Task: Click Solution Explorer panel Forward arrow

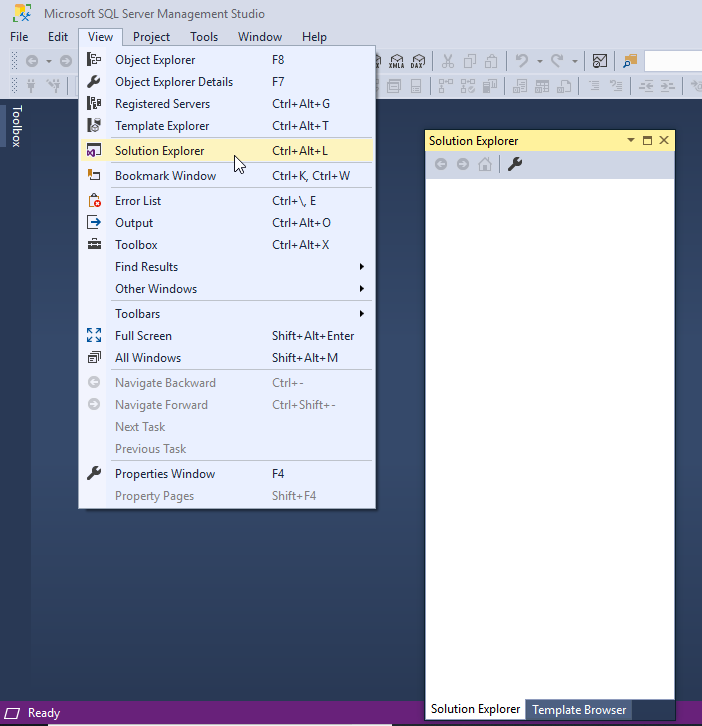Action: tap(463, 164)
